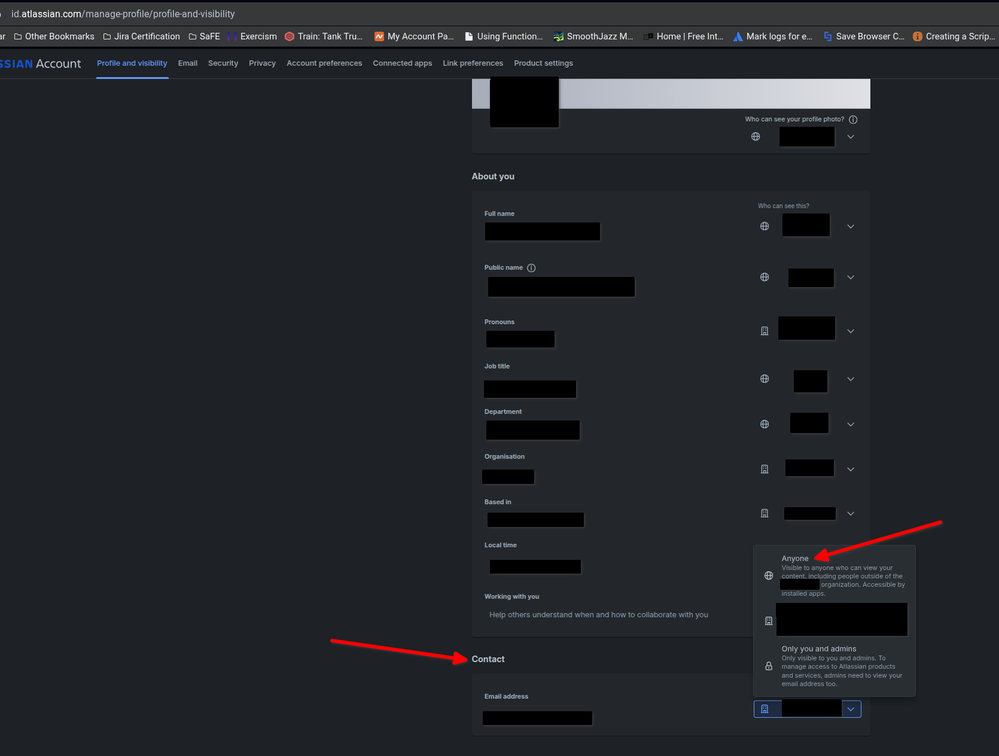Open the Other Bookmarks folder
999x756 pixels.
tap(54, 36)
